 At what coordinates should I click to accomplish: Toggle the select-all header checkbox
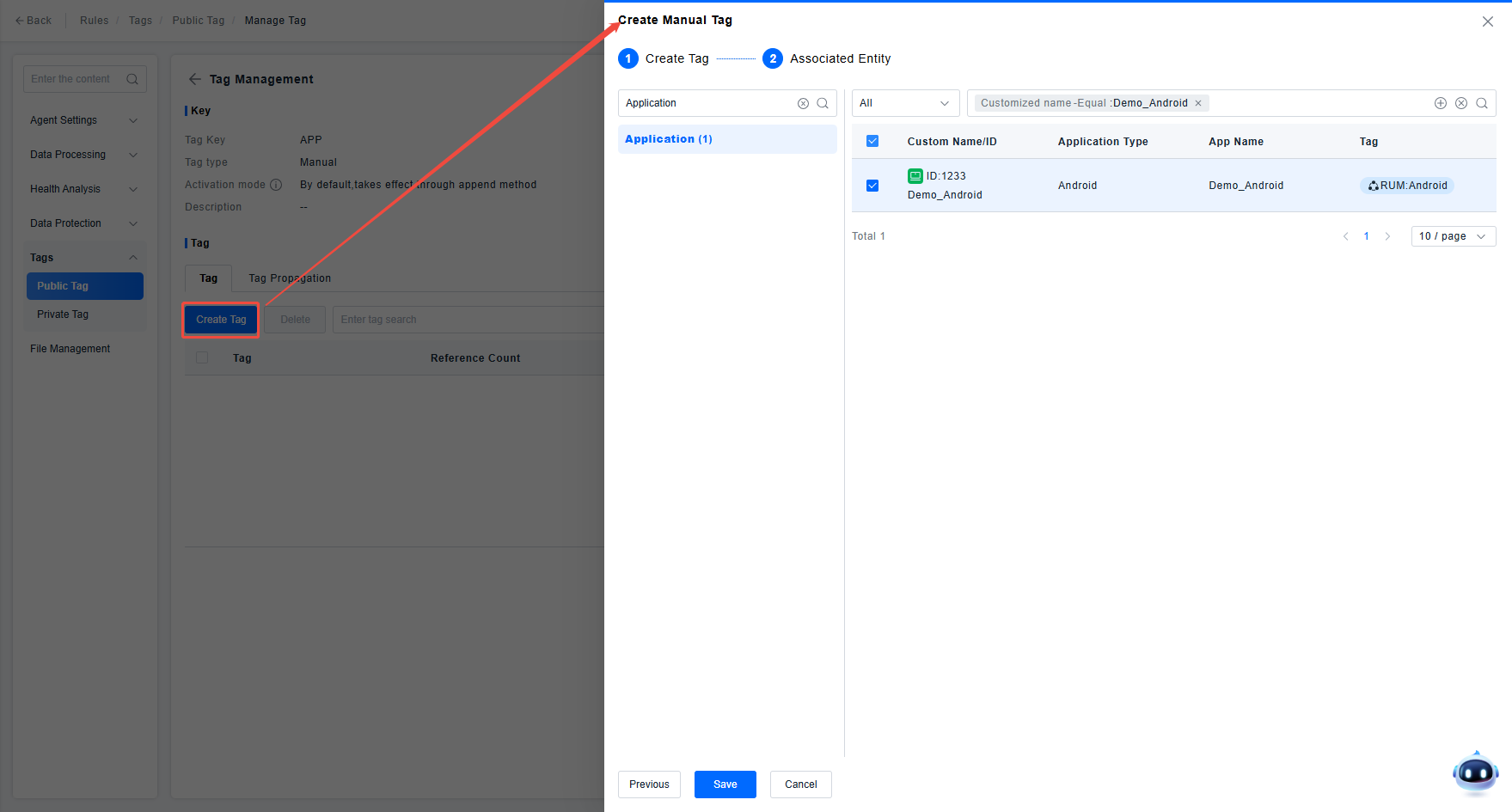[872, 141]
